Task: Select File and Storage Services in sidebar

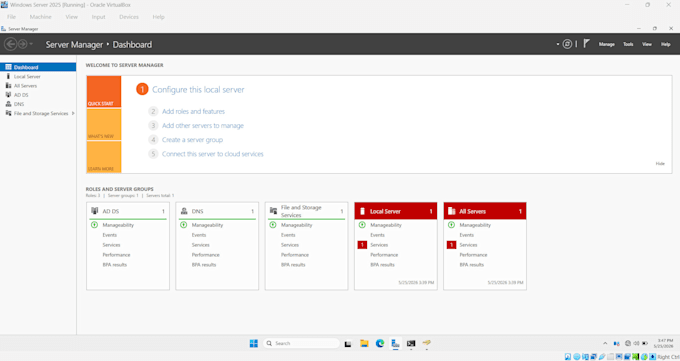Action: [38, 113]
